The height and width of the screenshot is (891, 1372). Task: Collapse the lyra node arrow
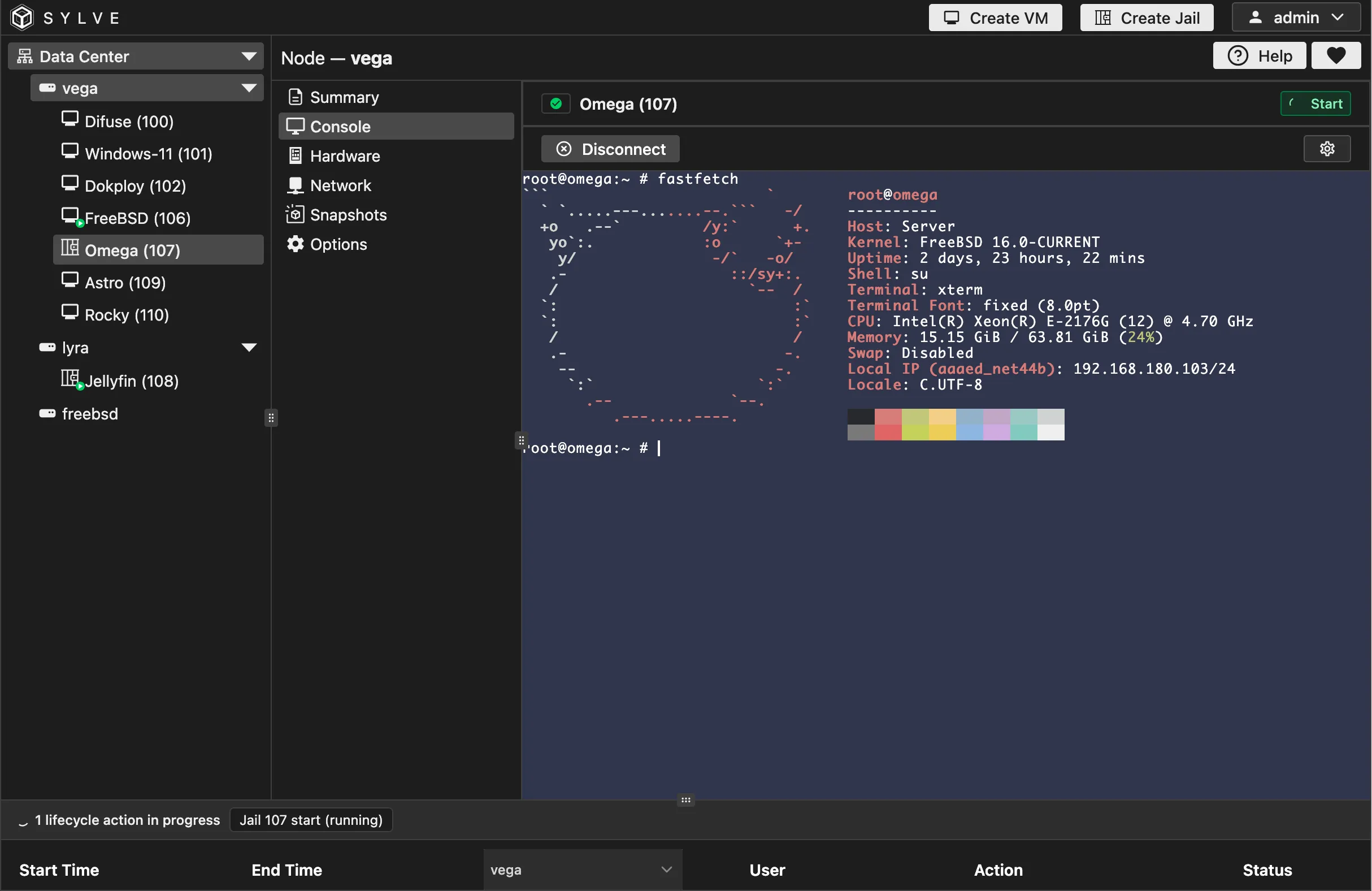click(x=249, y=347)
